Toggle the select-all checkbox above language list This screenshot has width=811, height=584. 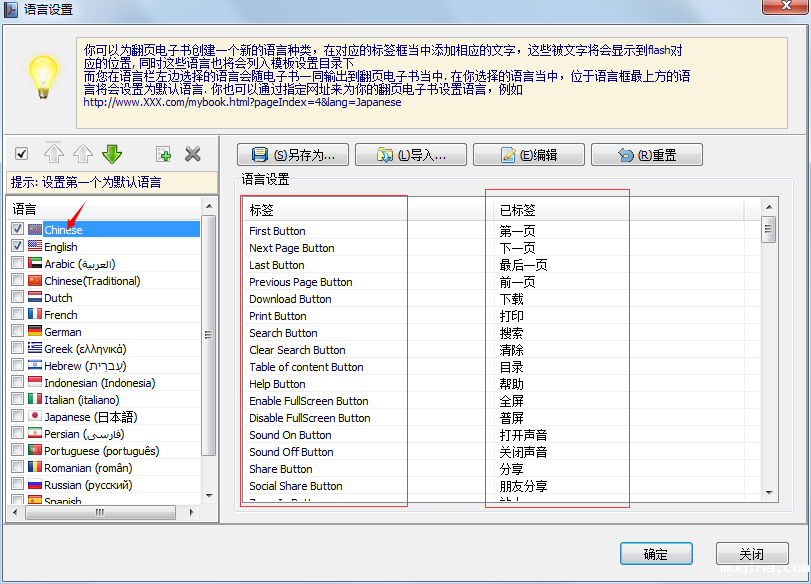coord(22,154)
